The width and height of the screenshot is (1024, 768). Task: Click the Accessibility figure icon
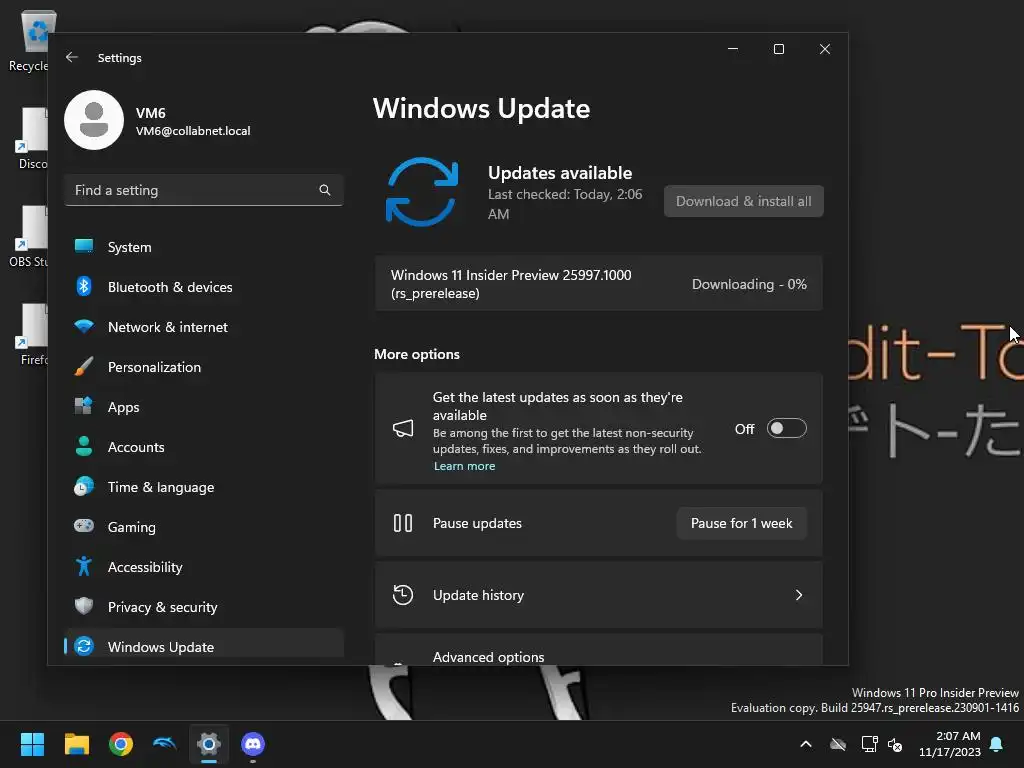point(84,566)
